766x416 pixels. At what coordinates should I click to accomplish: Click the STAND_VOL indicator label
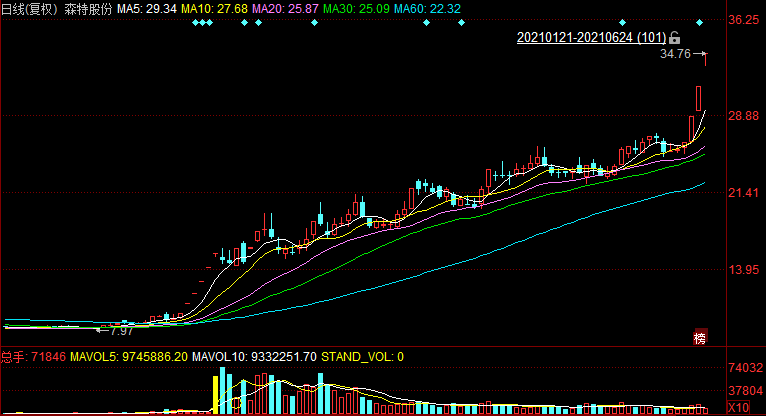click(x=362, y=356)
